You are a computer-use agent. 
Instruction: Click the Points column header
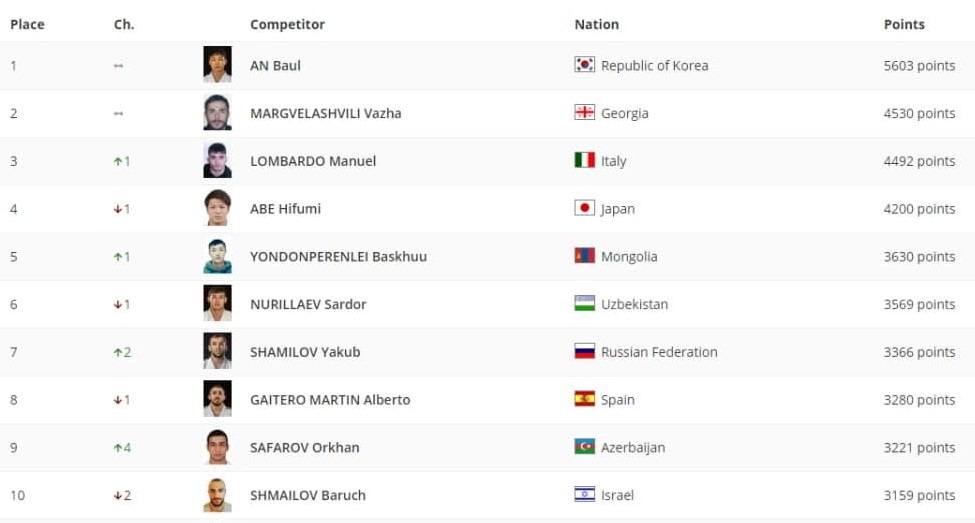click(904, 24)
